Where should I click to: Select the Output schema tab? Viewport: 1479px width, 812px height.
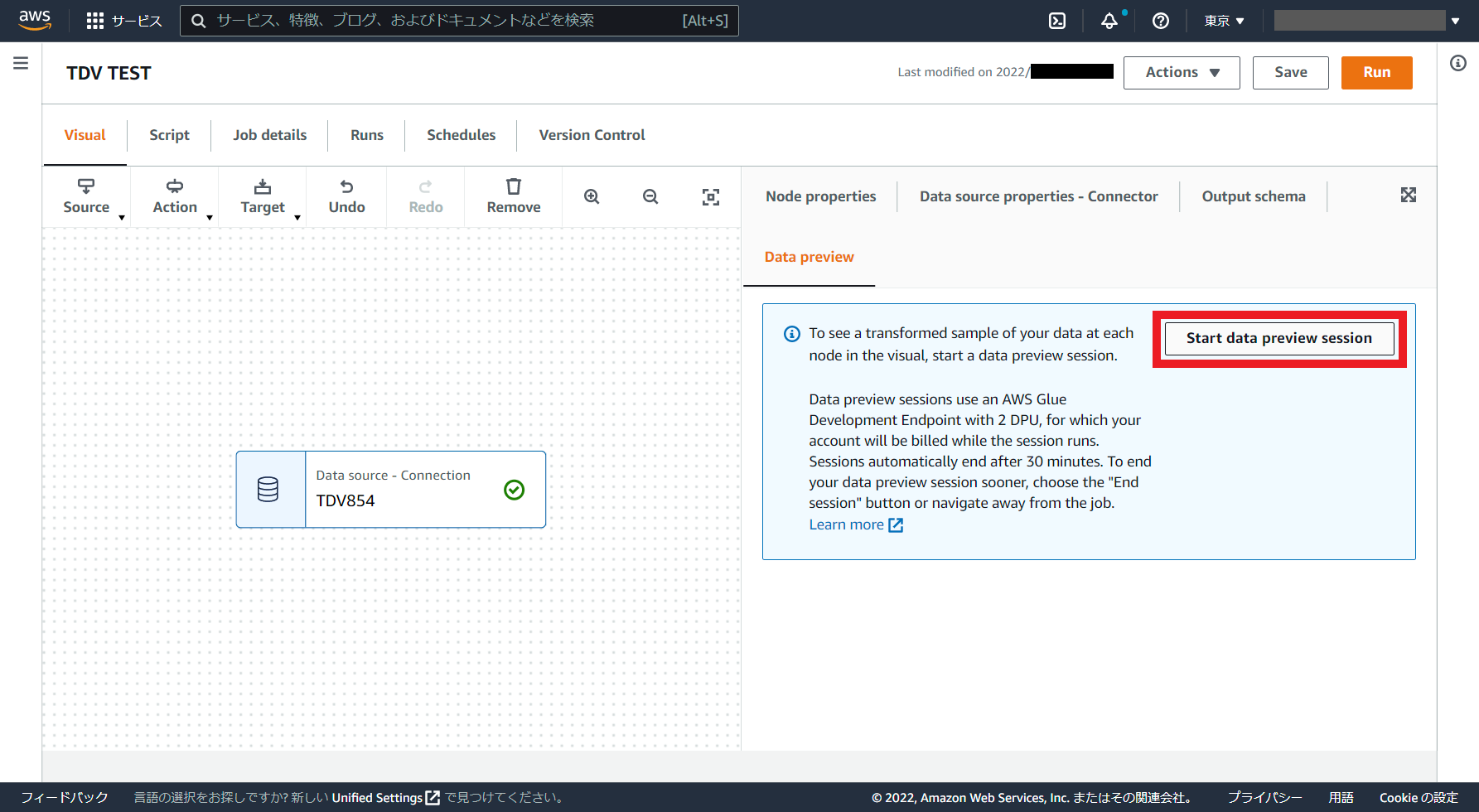click(x=1254, y=196)
